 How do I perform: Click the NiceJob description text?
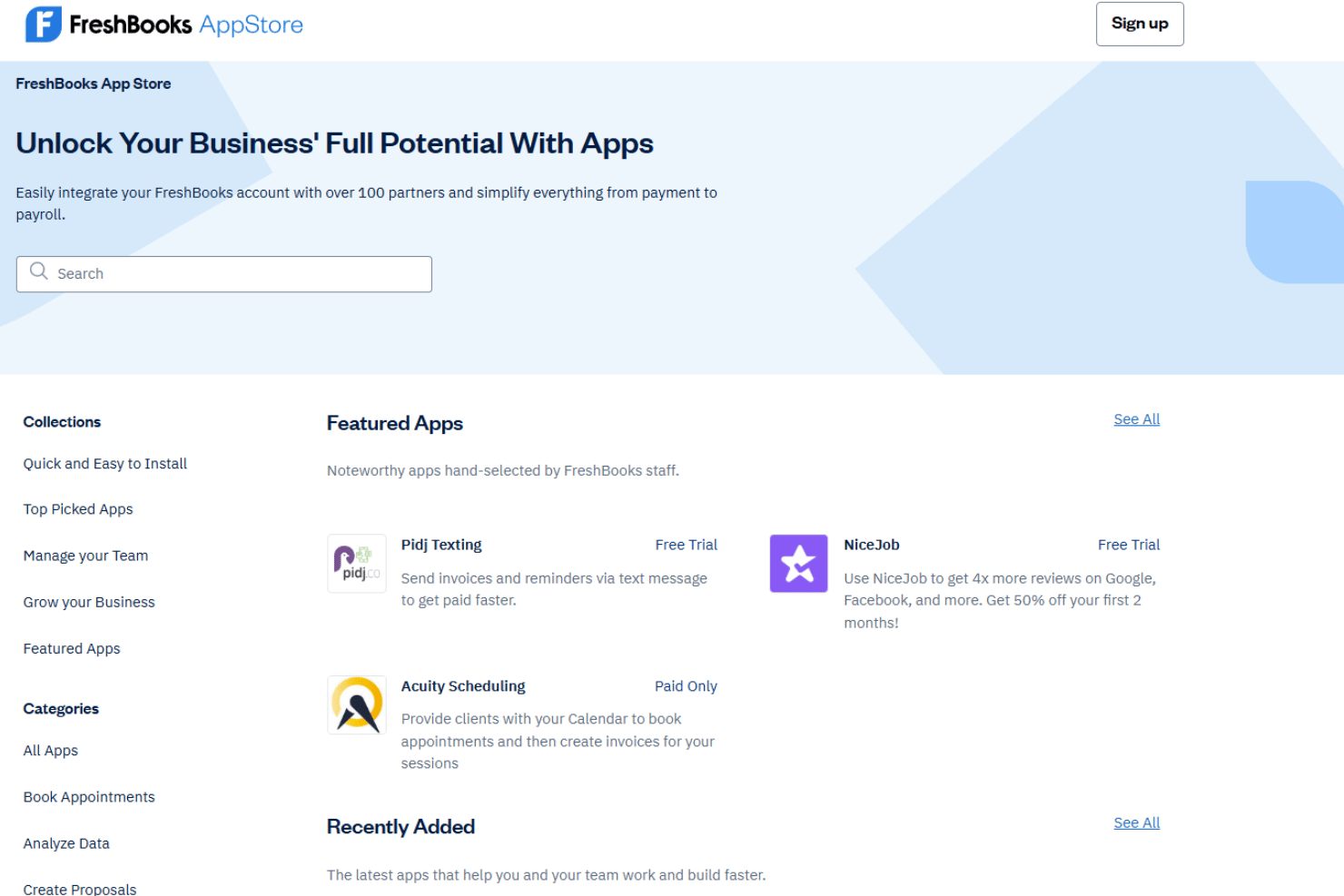click(x=1000, y=600)
